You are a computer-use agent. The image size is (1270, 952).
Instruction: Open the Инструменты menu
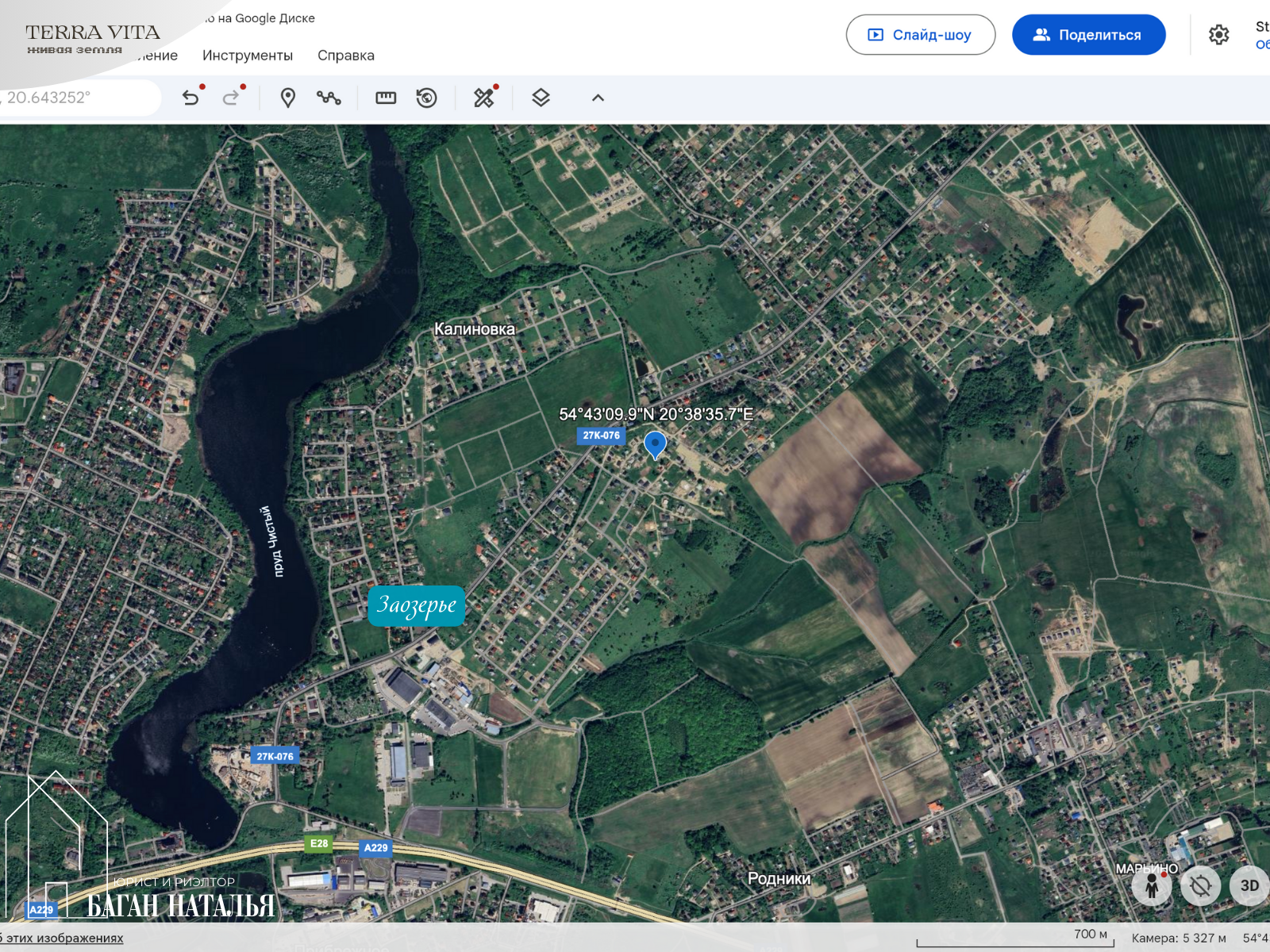pos(248,56)
